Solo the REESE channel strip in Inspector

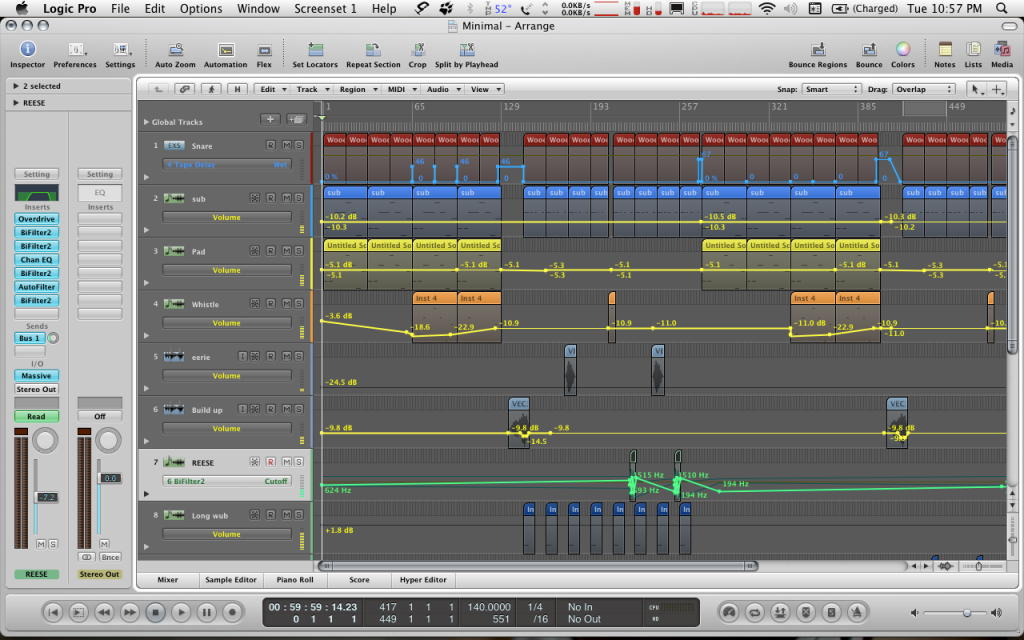click(53, 544)
